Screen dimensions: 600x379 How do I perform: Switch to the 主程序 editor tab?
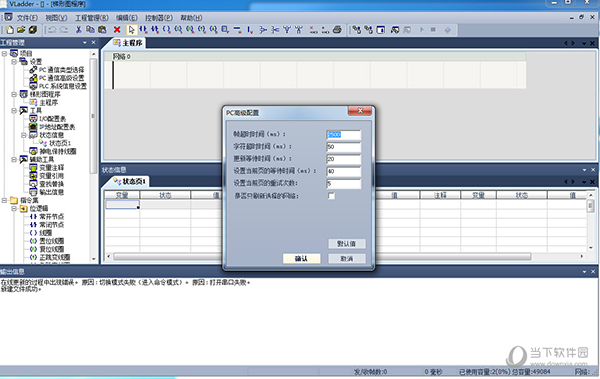click(x=128, y=43)
